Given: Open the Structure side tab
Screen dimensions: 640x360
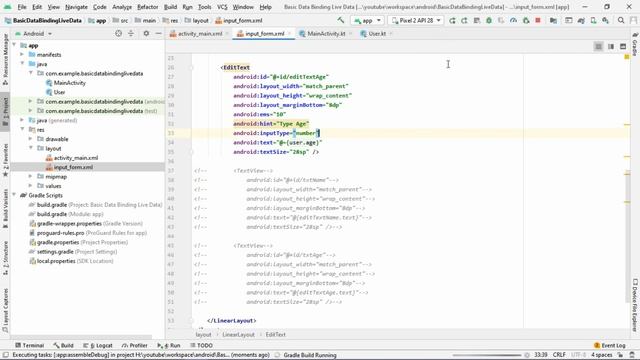Looking at the screenshot, I should click(5, 257).
